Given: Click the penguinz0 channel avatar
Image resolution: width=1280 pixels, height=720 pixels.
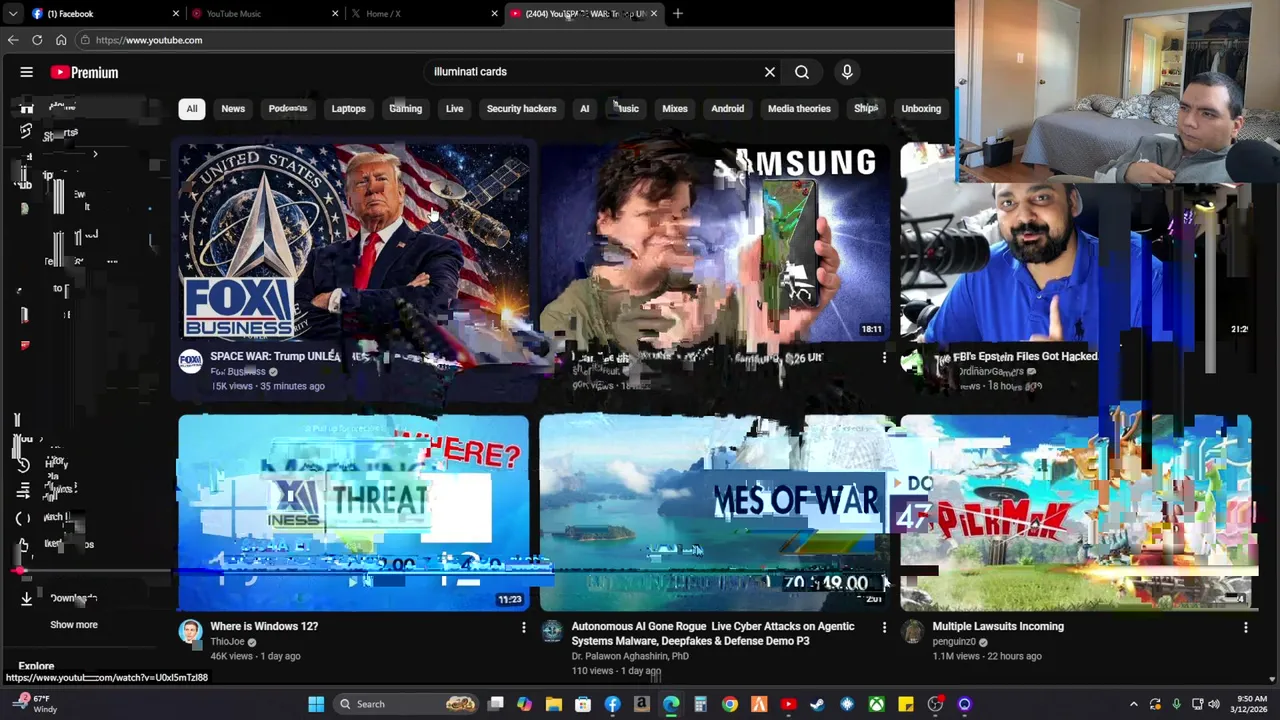Looking at the screenshot, I should pos(912,631).
